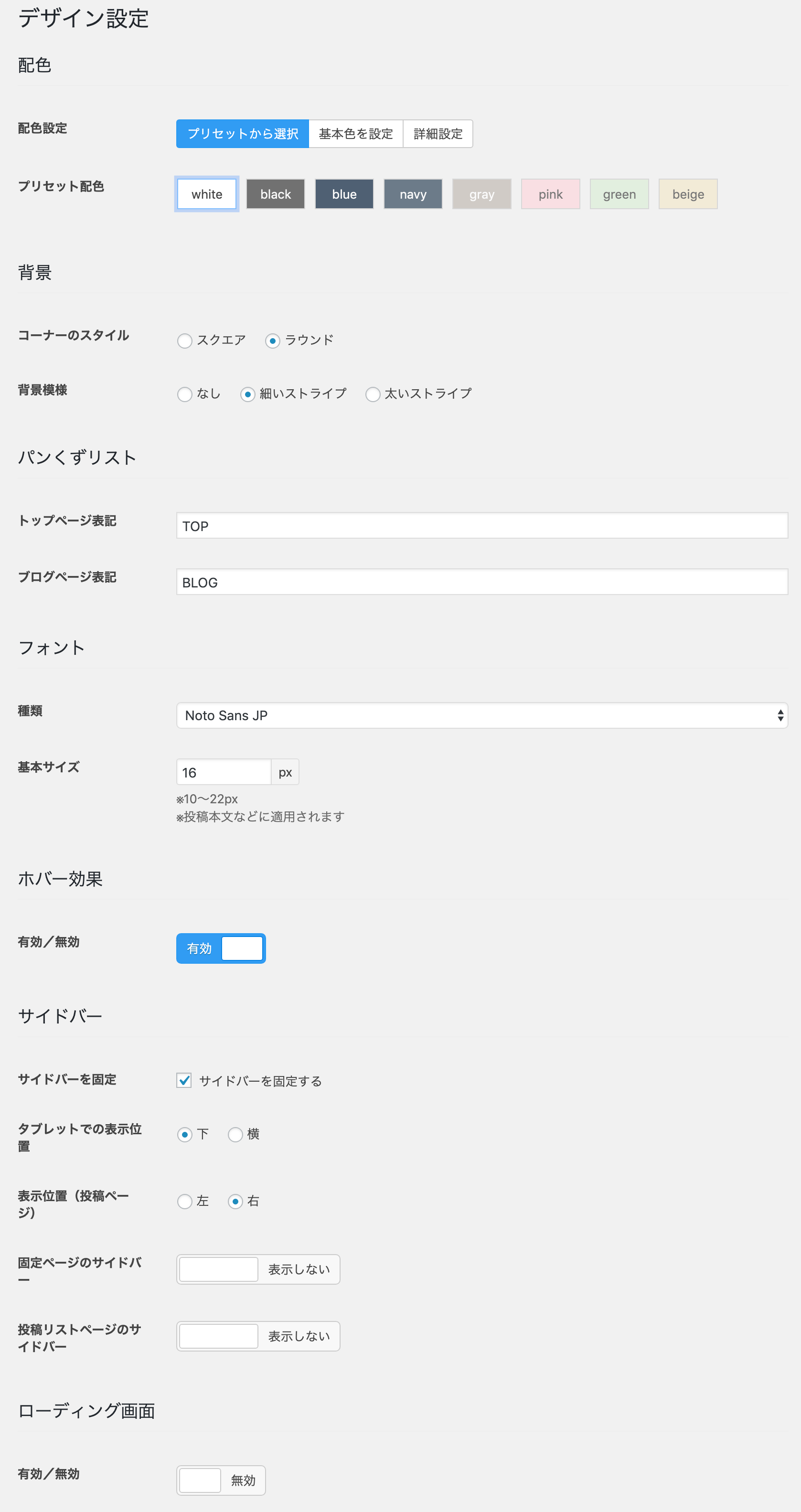
Task: Enable the loading screen toggle
Action: tap(221, 1480)
